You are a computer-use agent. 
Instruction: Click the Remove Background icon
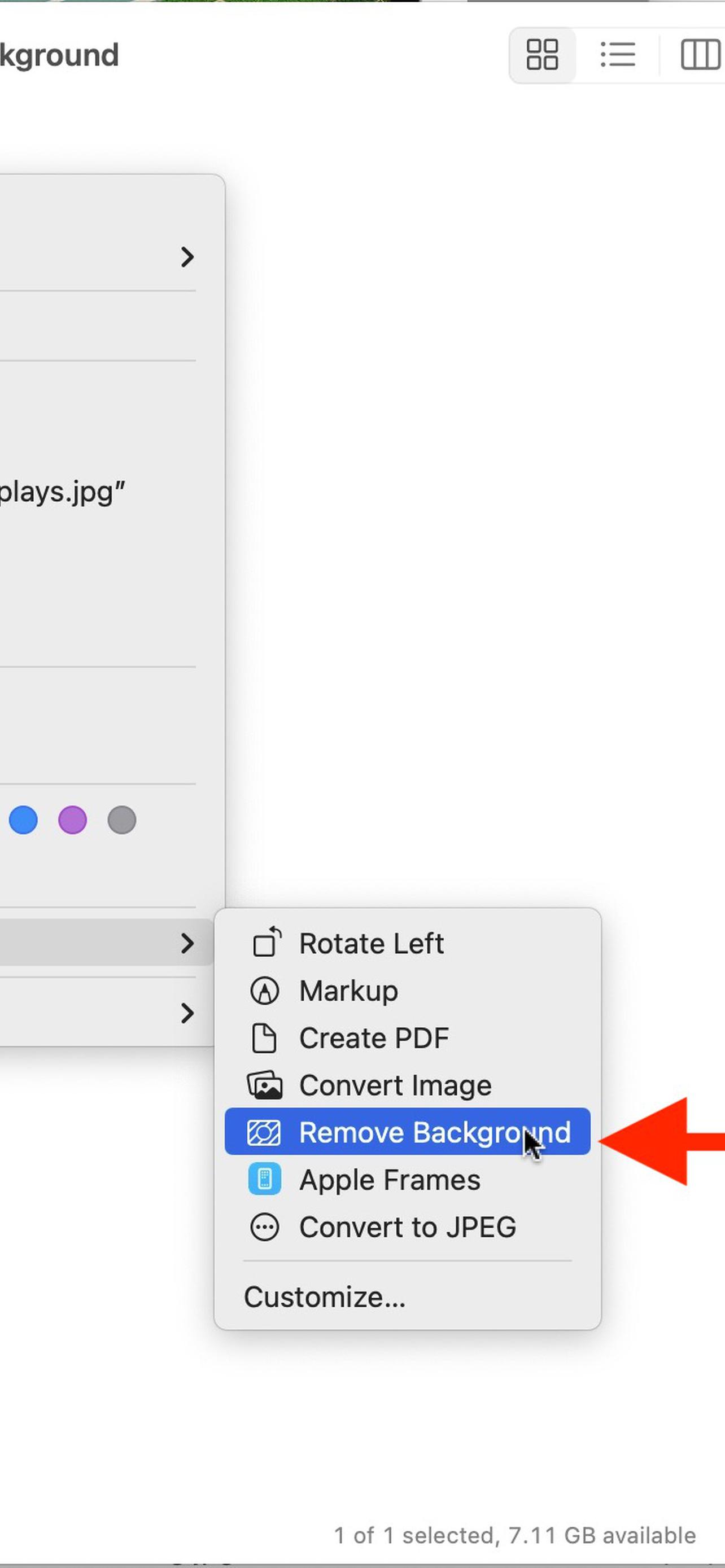[x=264, y=1133]
